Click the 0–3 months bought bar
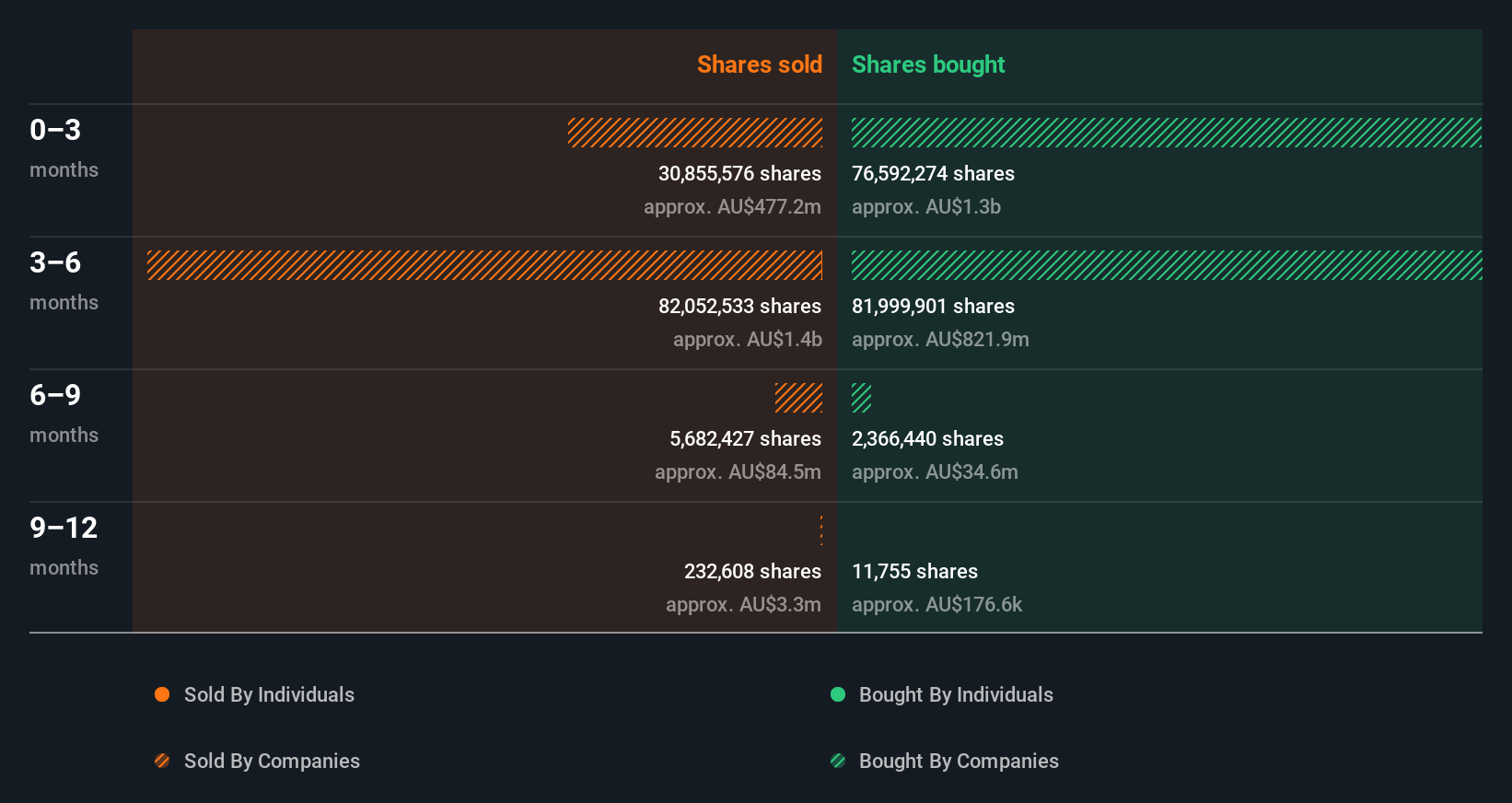 click(1166, 133)
